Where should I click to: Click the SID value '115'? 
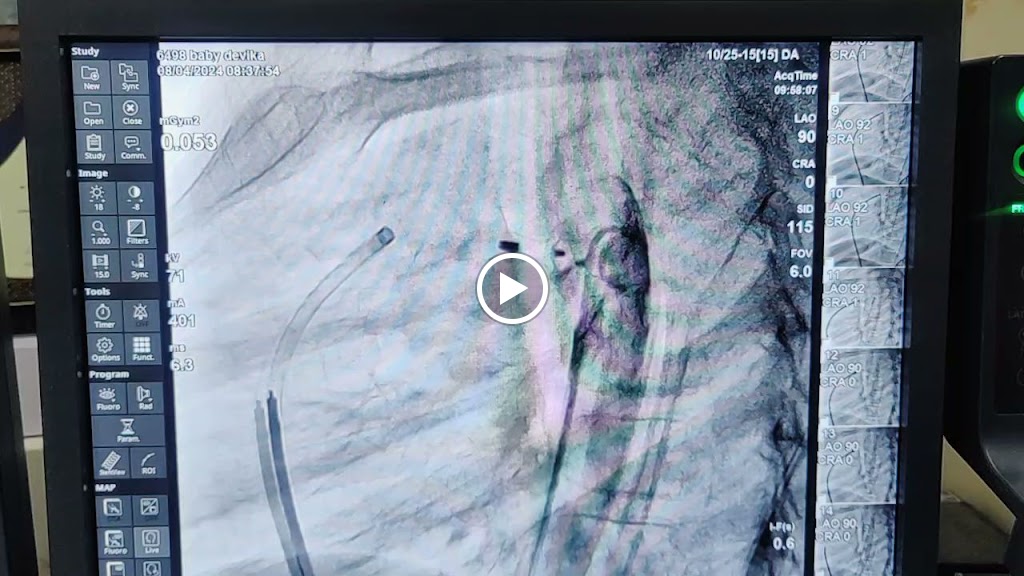pyautogui.click(x=800, y=227)
